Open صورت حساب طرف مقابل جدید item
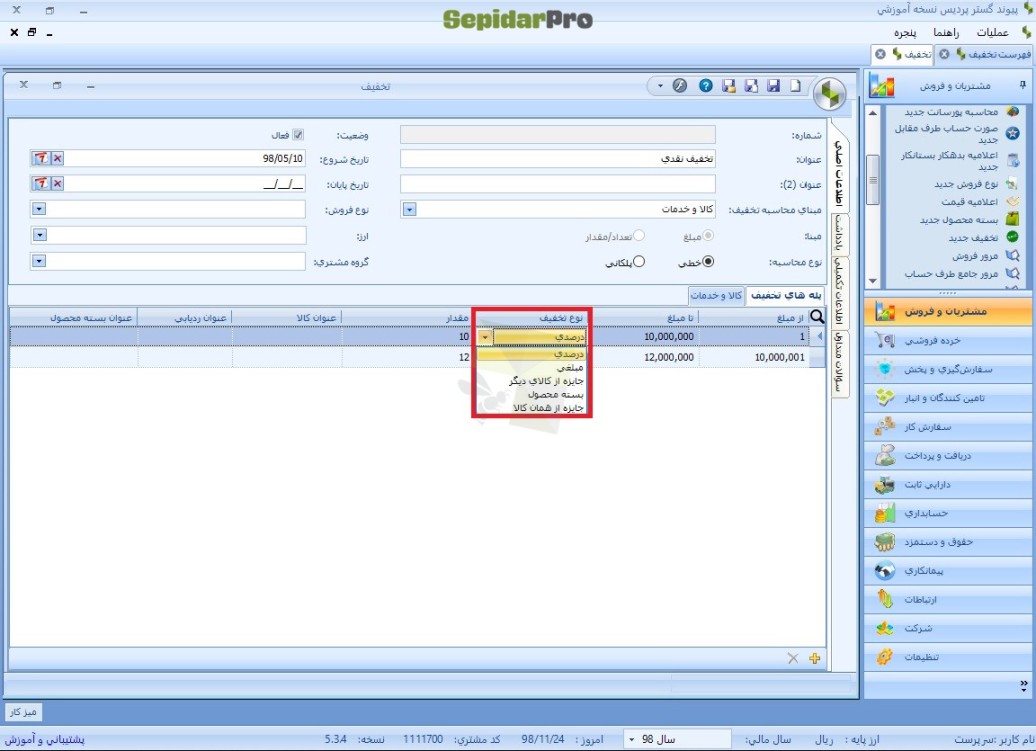 tap(946, 134)
